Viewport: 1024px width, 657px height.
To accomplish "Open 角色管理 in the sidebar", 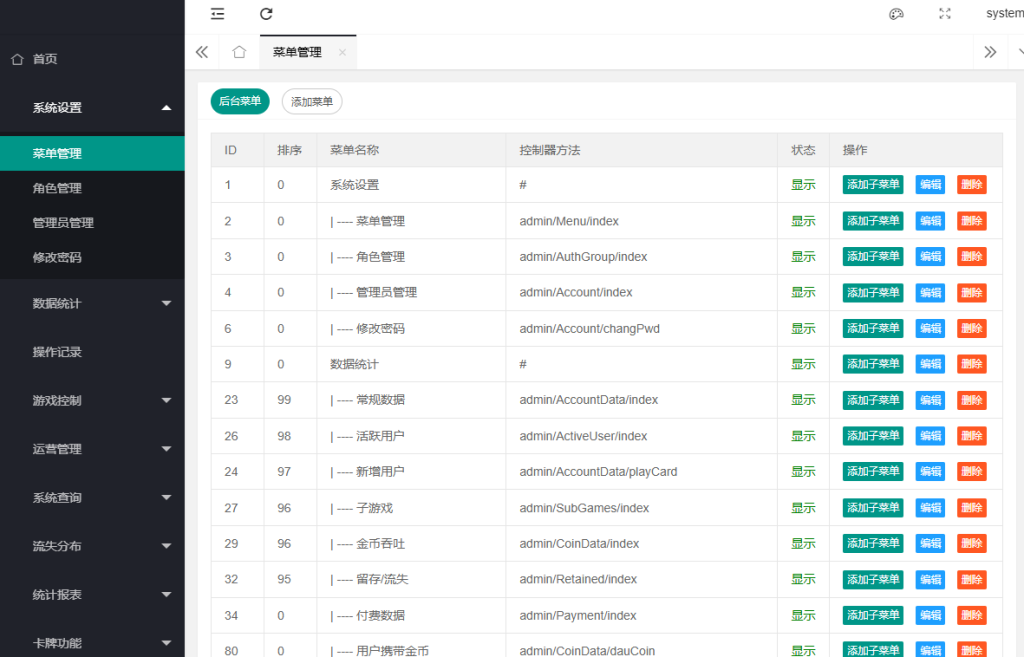I will 92,188.
